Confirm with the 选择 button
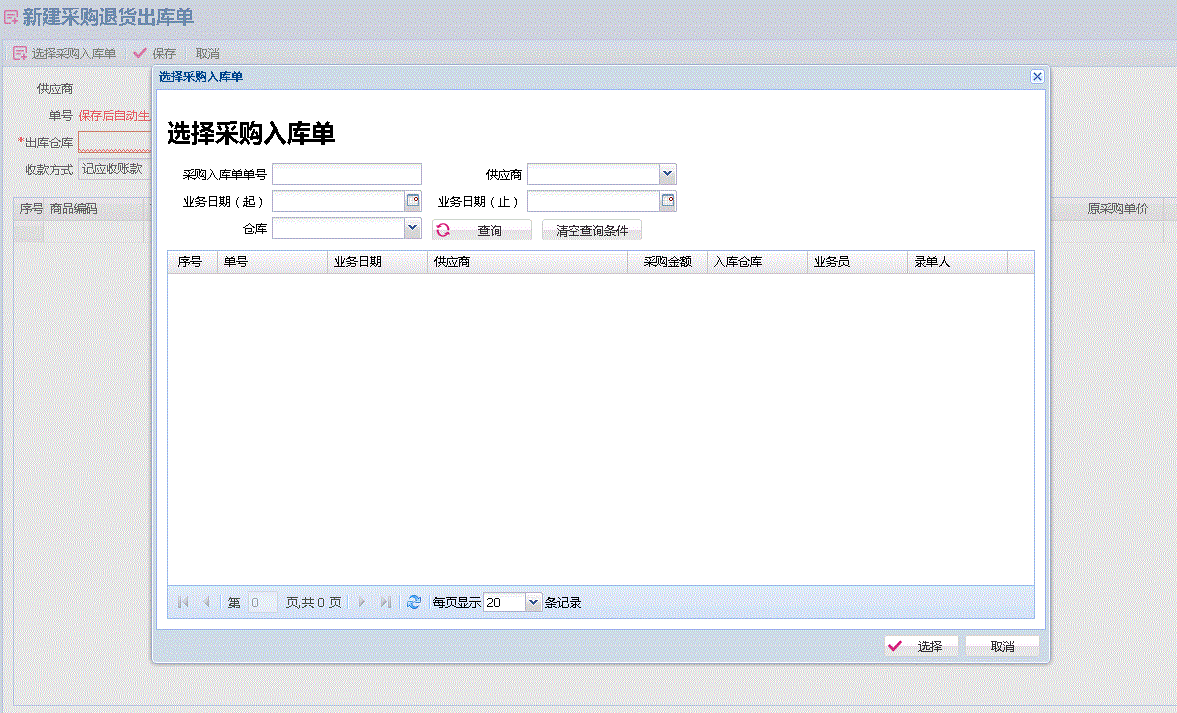 click(x=920, y=646)
